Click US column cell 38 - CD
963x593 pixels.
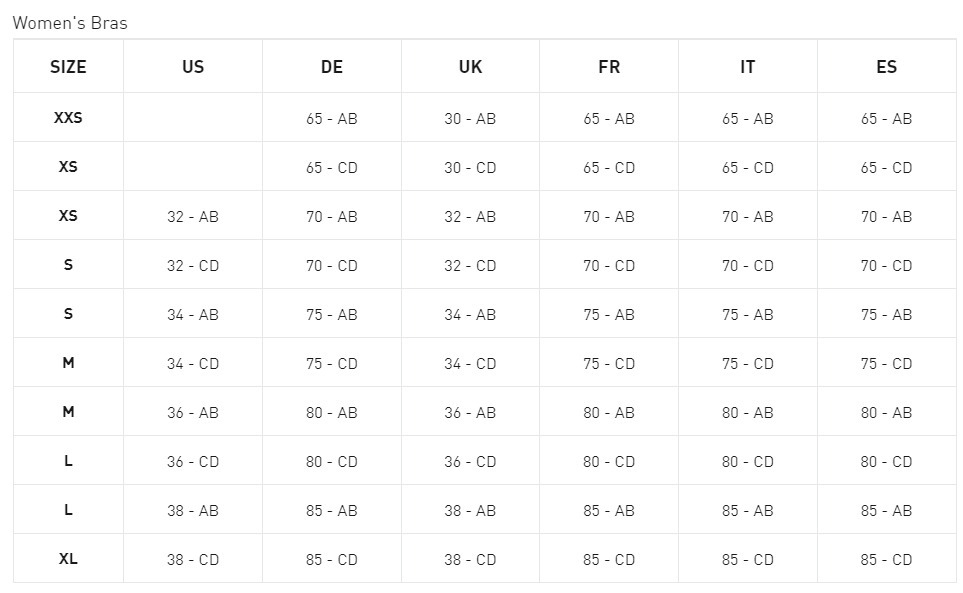pyautogui.click(x=193, y=559)
